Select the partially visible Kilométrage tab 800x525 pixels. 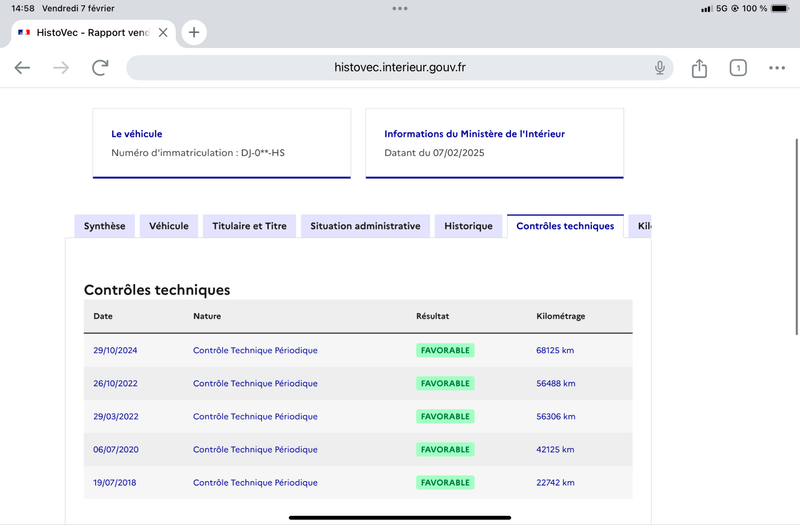[640, 226]
